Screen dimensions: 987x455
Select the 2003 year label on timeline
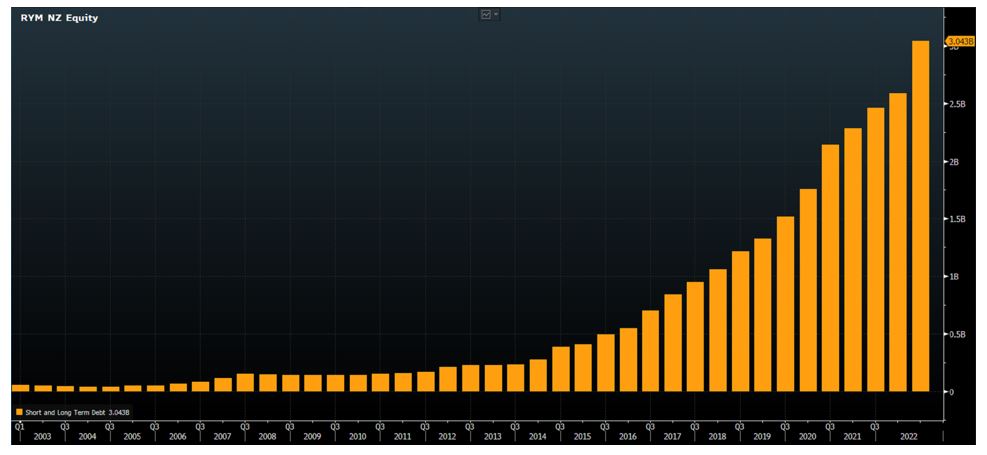41,437
